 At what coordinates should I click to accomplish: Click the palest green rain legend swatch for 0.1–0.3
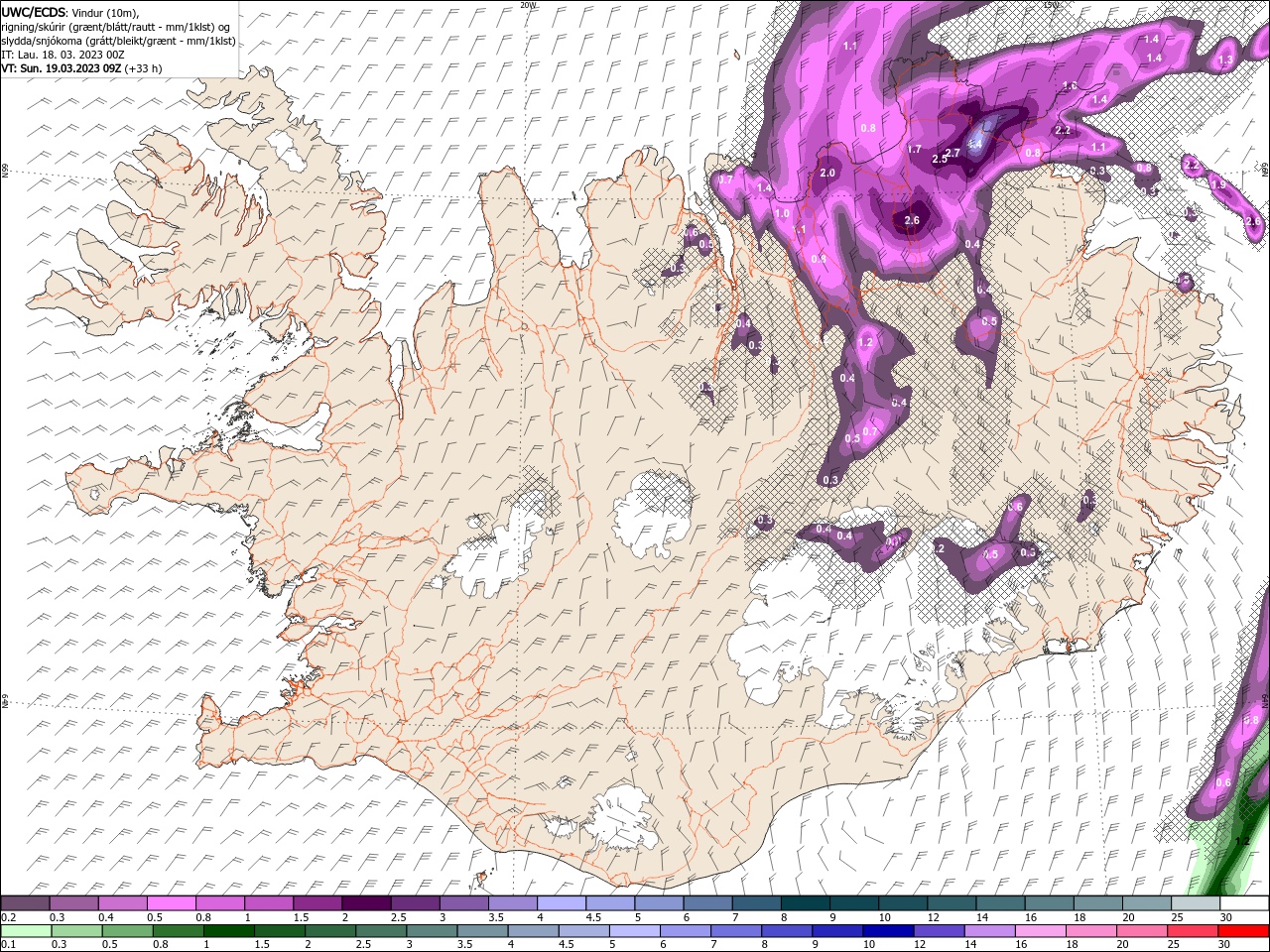coord(26,930)
